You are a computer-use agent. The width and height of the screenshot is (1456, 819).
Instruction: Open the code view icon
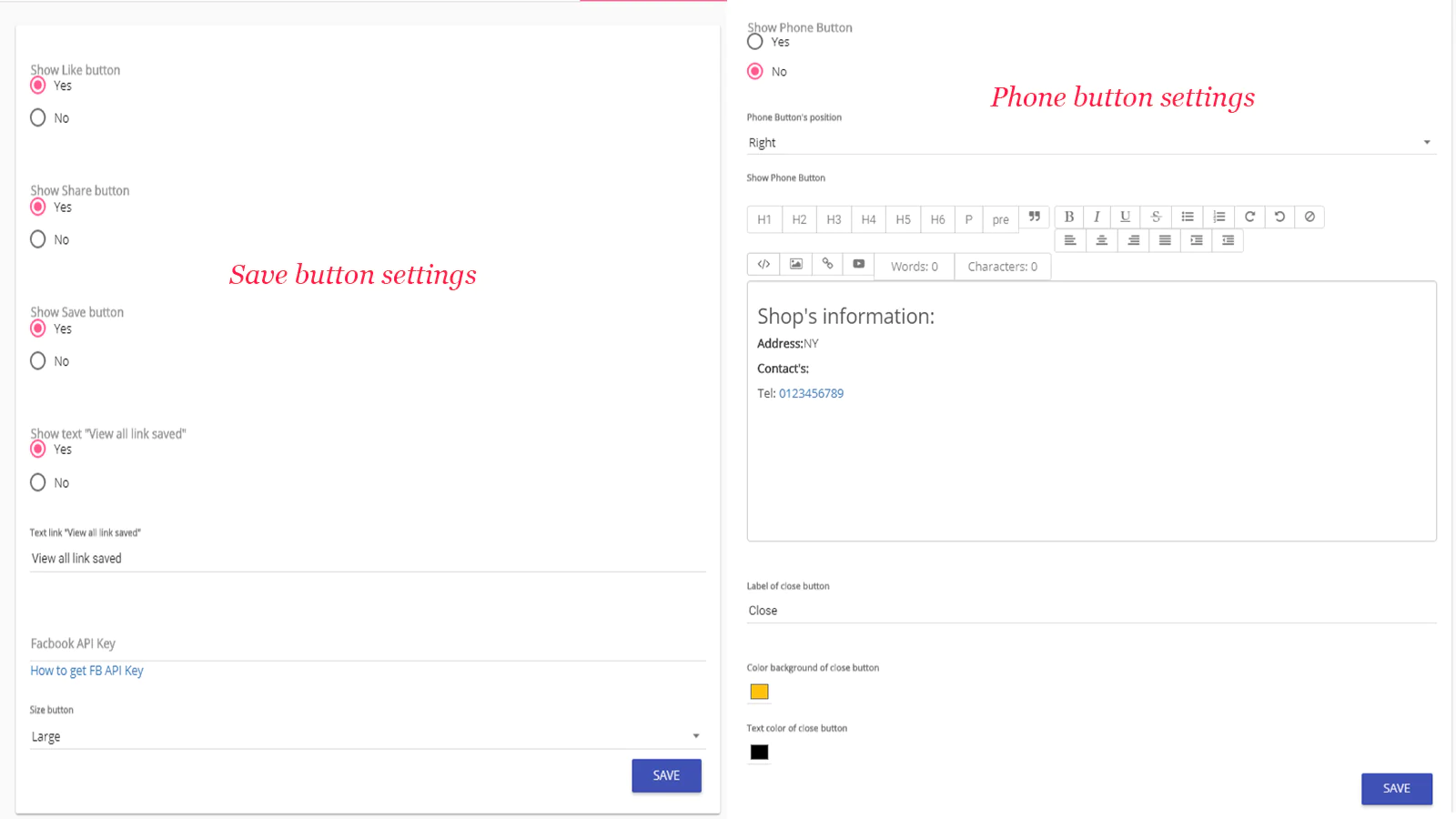763,264
